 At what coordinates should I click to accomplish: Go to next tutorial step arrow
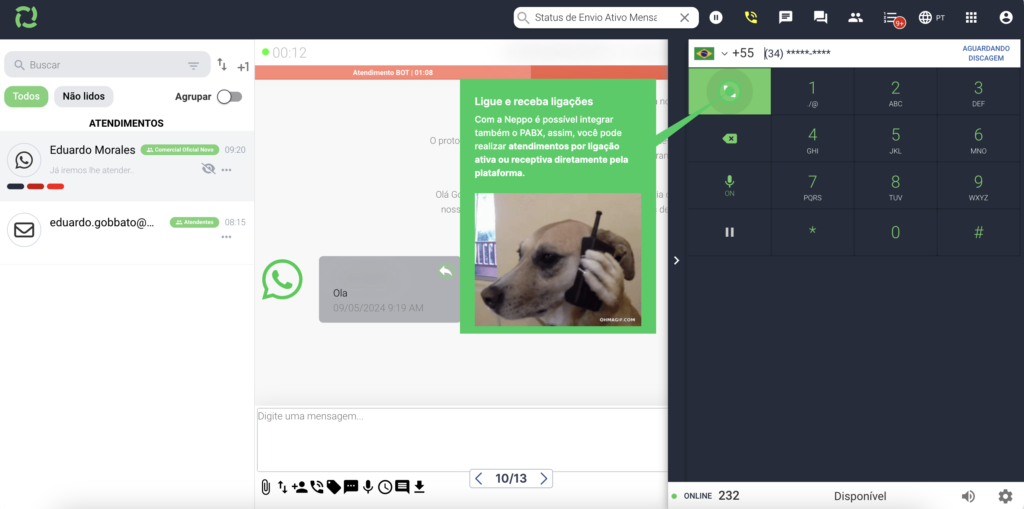[544, 479]
